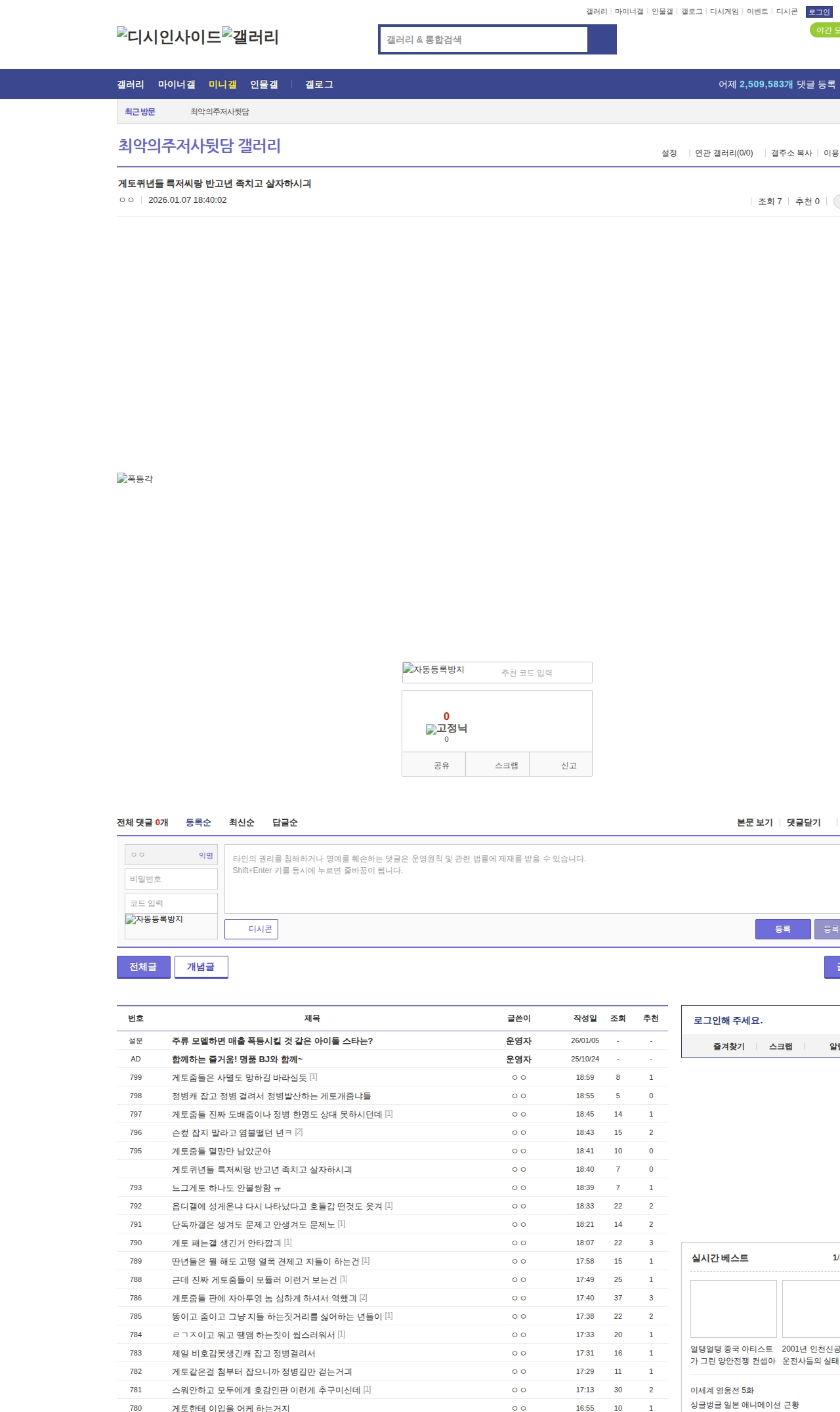Viewport: 840px width, 1412px height.
Task: Click the 스크랩 button below the recommend box
Action: click(x=506, y=765)
